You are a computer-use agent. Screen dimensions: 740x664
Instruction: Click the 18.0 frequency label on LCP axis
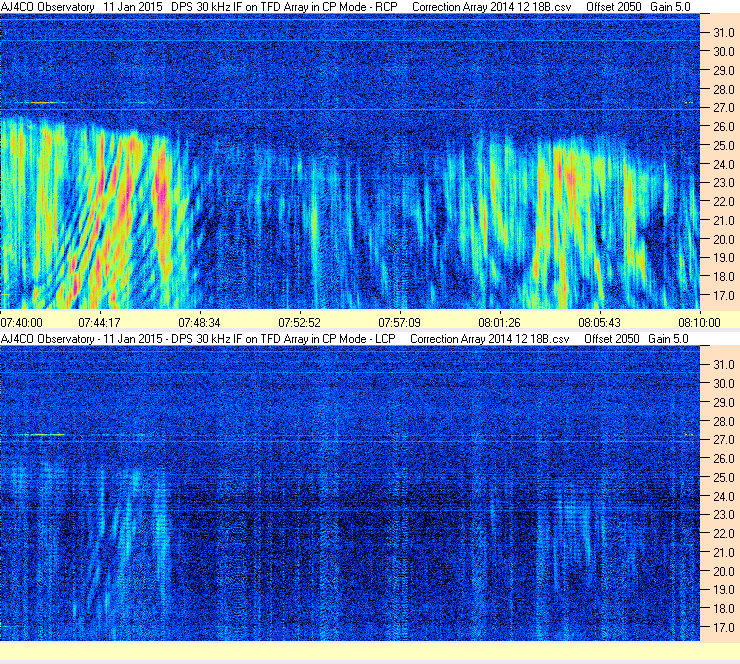(723, 609)
